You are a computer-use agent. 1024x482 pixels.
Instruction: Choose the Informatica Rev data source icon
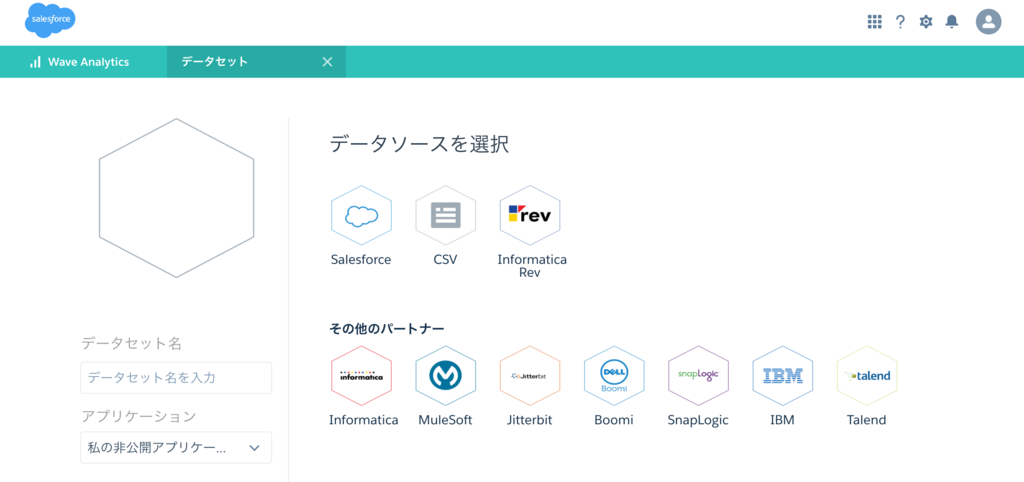tap(530, 216)
